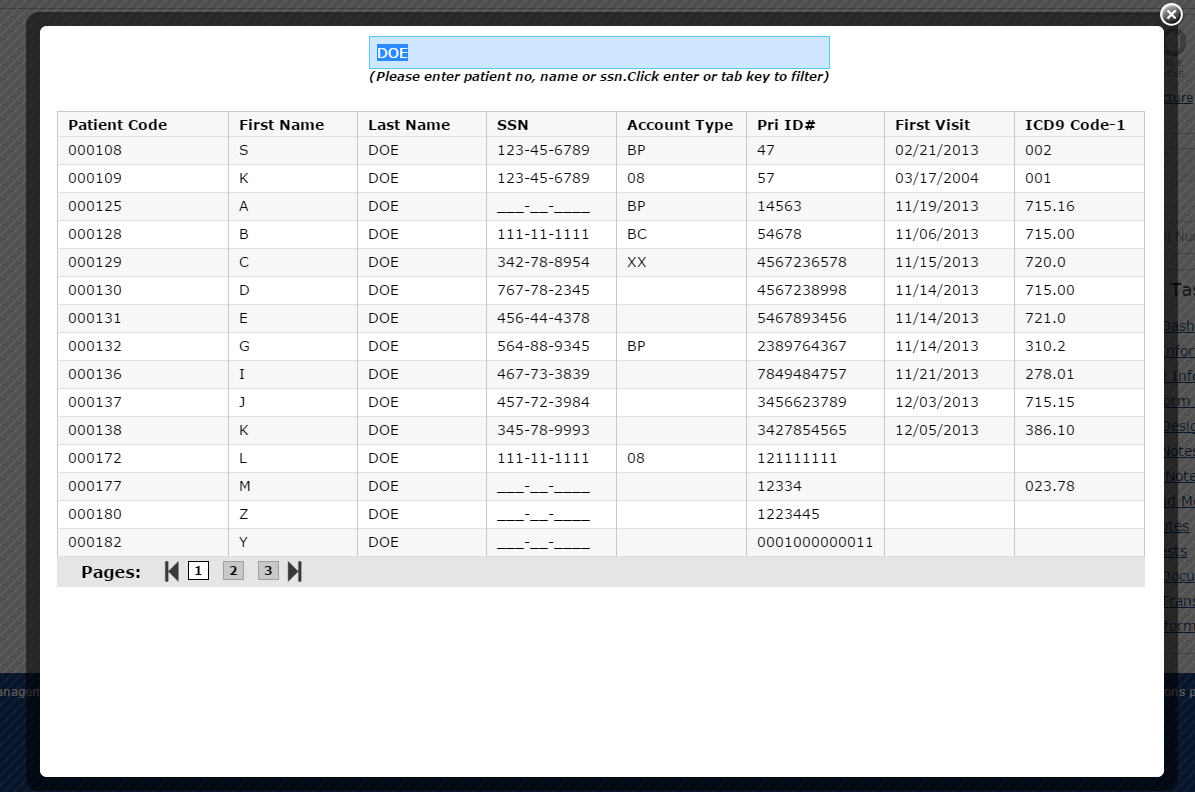Click the SSN column header

point(512,125)
